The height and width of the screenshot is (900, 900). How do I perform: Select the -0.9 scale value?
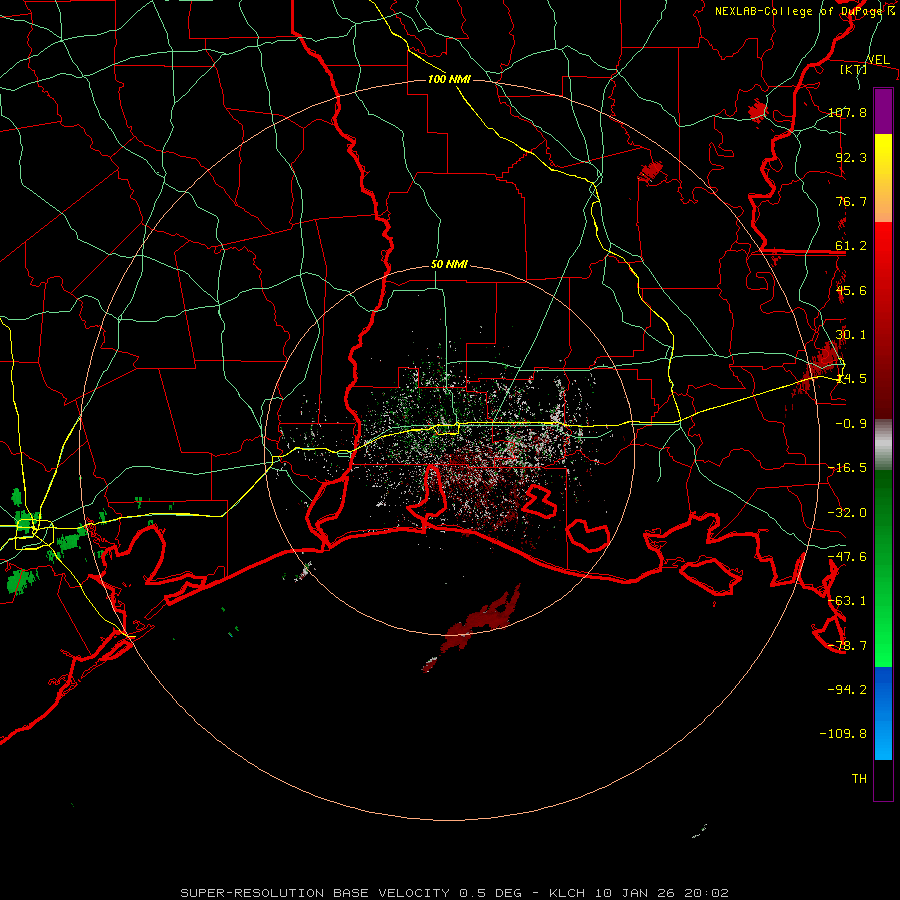pyautogui.click(x=851, y=424)
